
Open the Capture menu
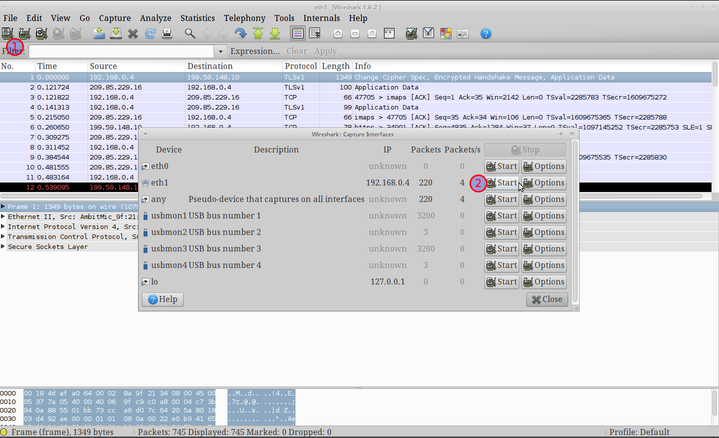point(115,18)
